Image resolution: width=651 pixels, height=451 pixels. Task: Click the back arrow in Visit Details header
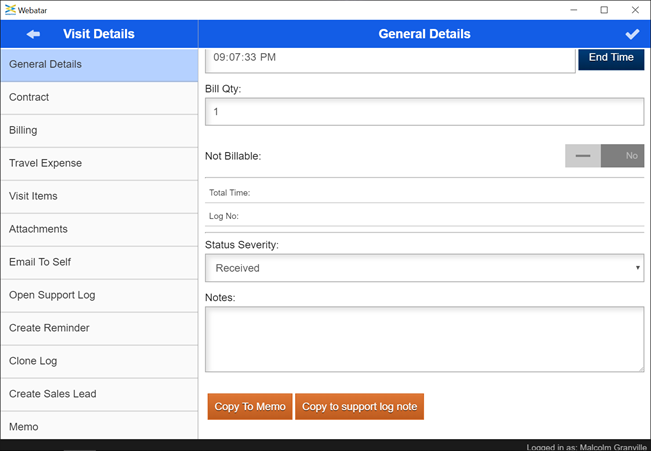tap(33, 34)
